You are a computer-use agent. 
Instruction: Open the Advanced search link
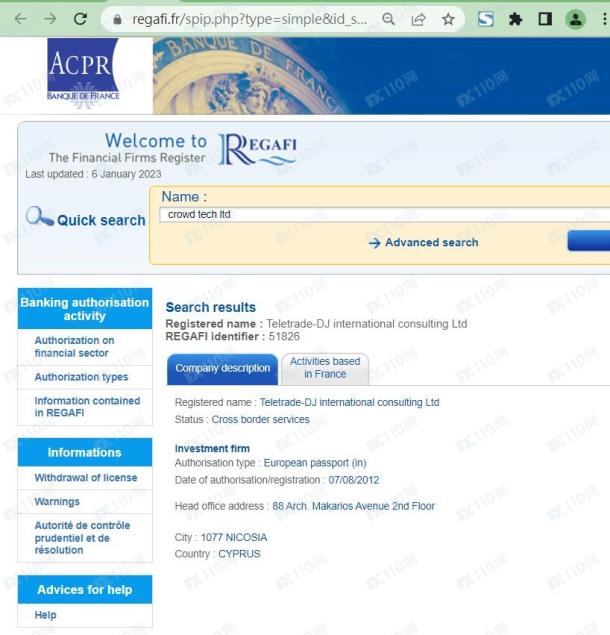(x=431, y=243)
